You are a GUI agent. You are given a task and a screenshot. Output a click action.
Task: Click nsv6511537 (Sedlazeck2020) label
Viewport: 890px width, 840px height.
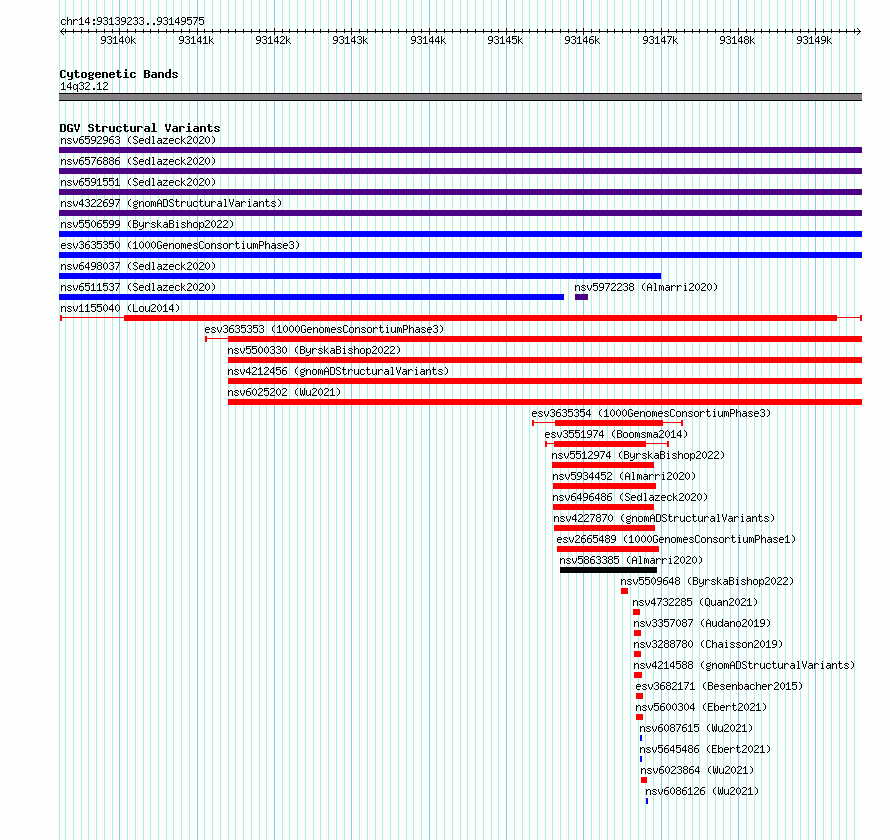(x=138, y=287)
